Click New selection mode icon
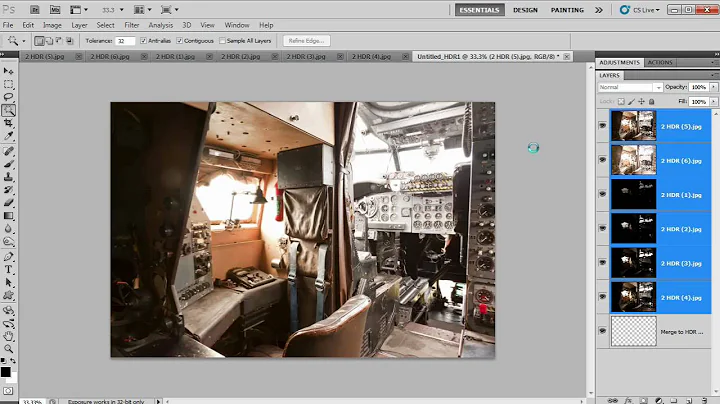 [39, 41]
